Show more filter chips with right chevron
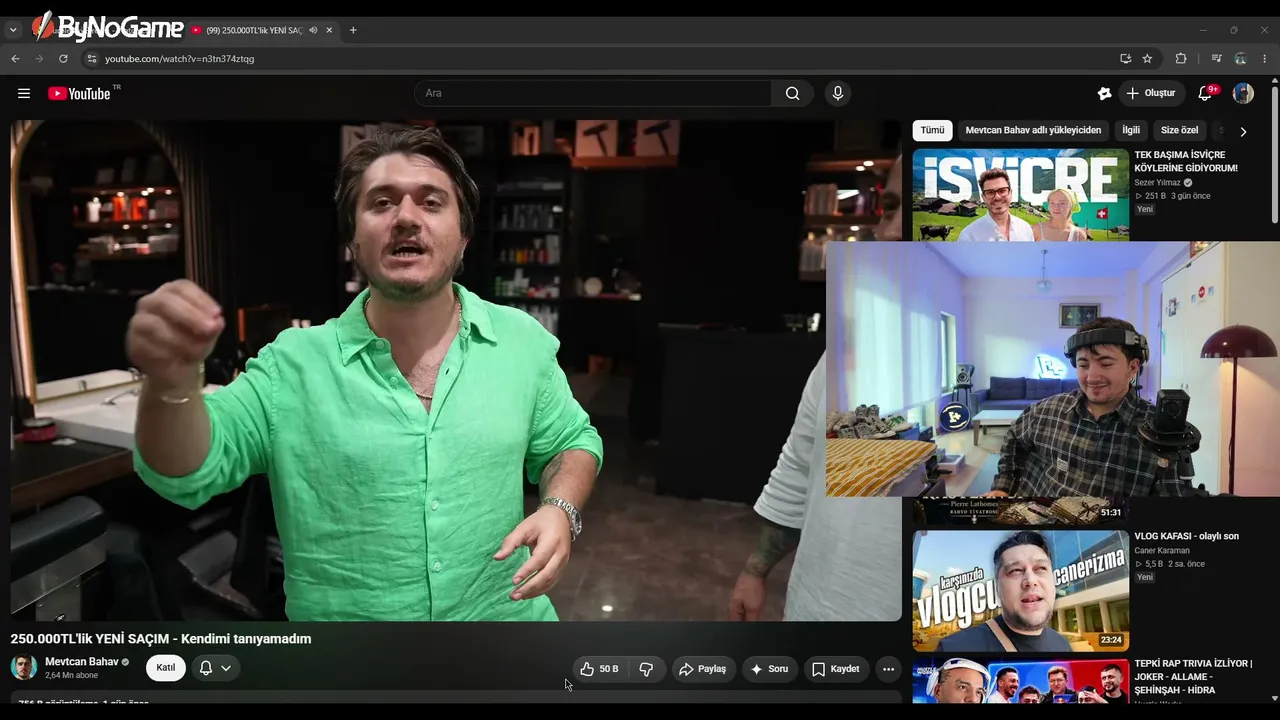1280x720 pixels. coord(1243,131)
